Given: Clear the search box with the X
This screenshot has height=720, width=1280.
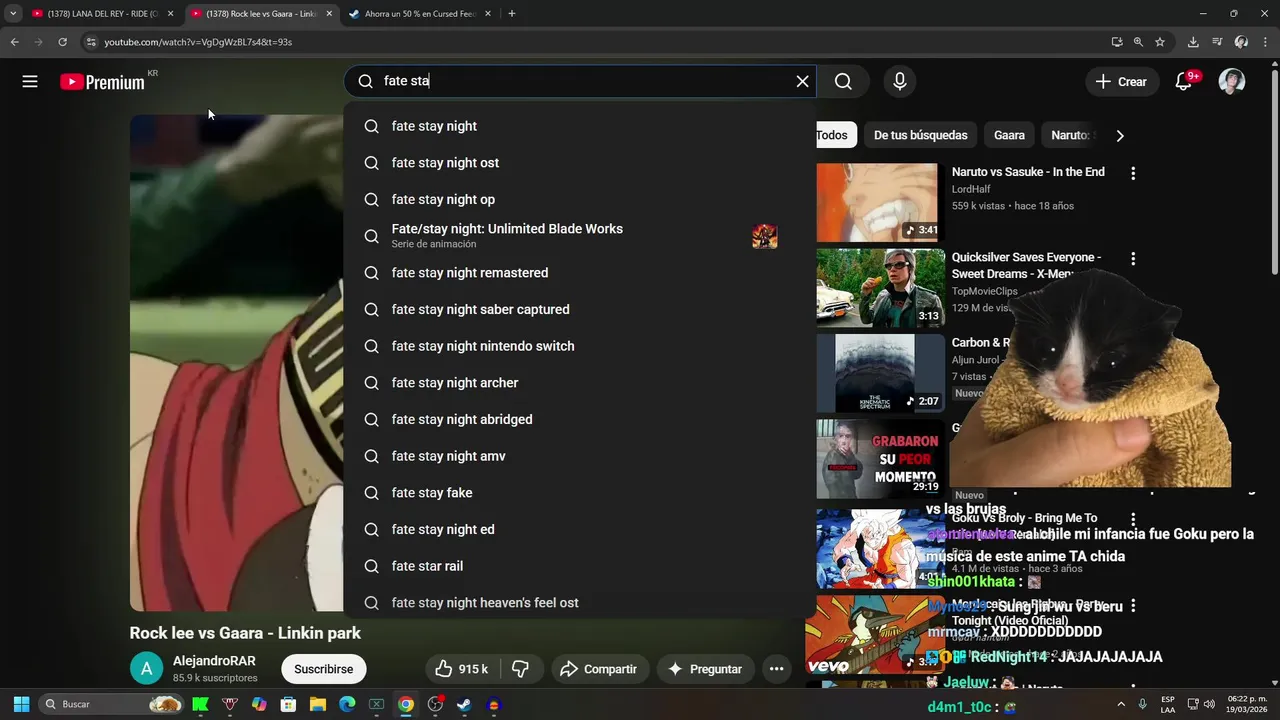Looking at the screenshot, I should (x=802, y=82).
